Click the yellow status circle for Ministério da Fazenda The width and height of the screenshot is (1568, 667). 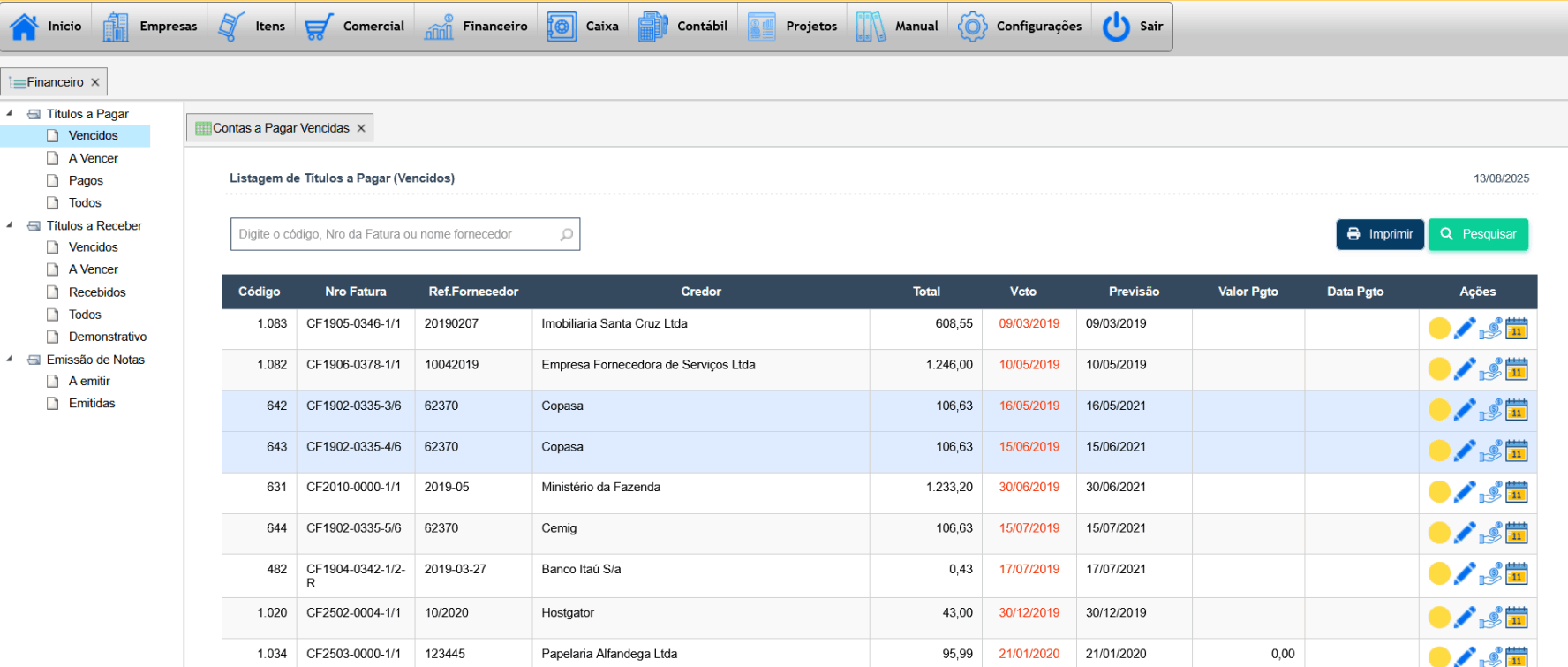point(1439,492)
